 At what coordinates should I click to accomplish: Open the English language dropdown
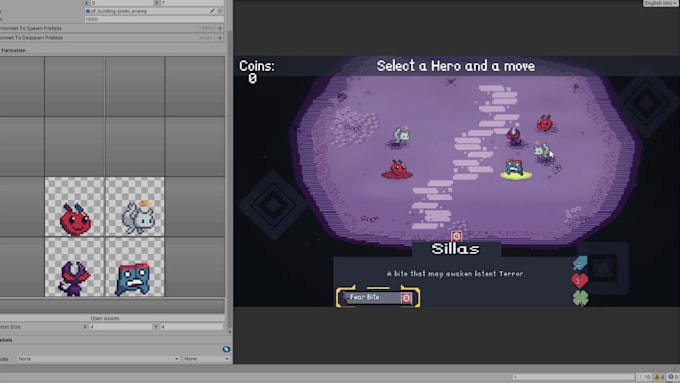coord(660,3)
